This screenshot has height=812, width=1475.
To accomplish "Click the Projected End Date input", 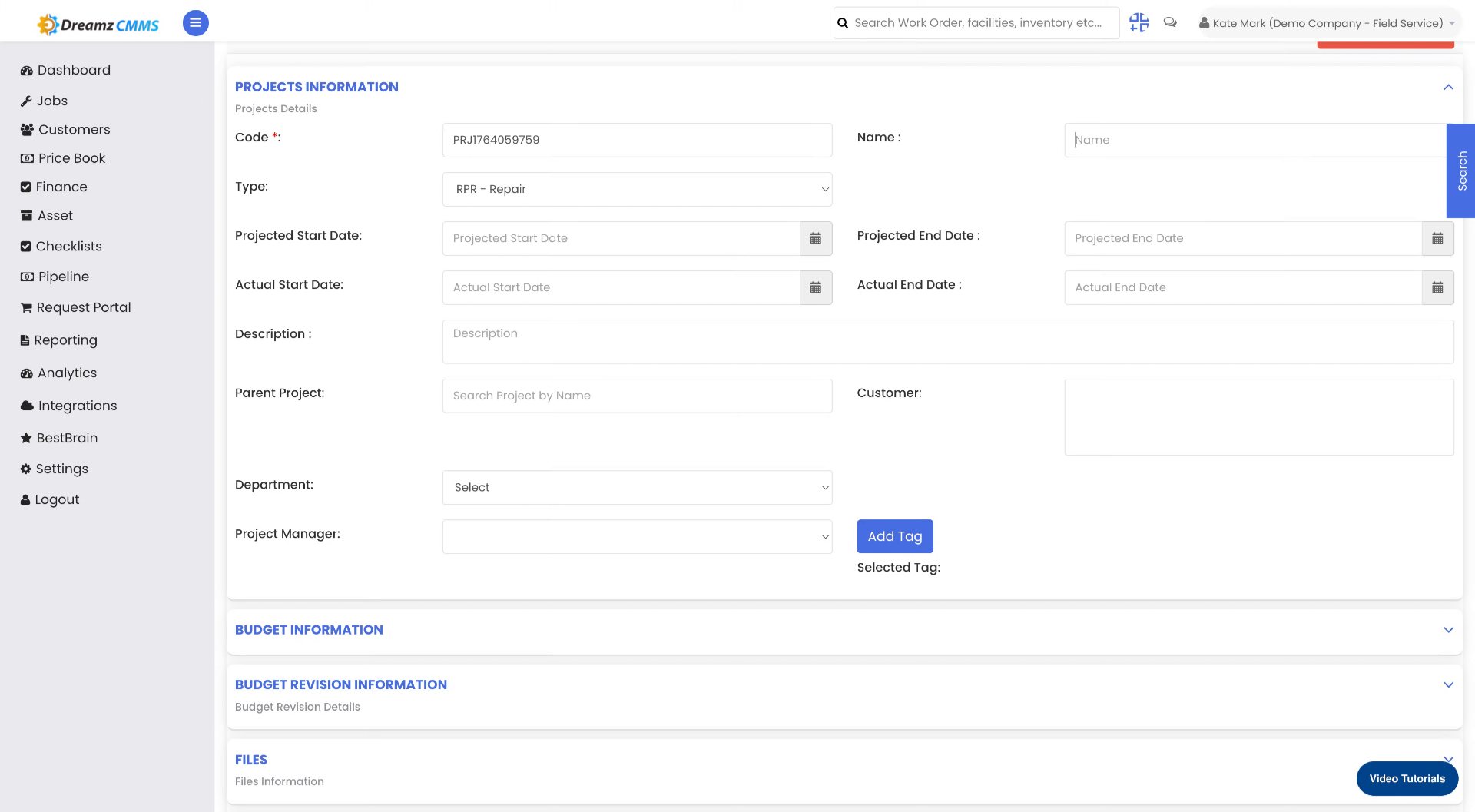I will [x=1243, y=238].
